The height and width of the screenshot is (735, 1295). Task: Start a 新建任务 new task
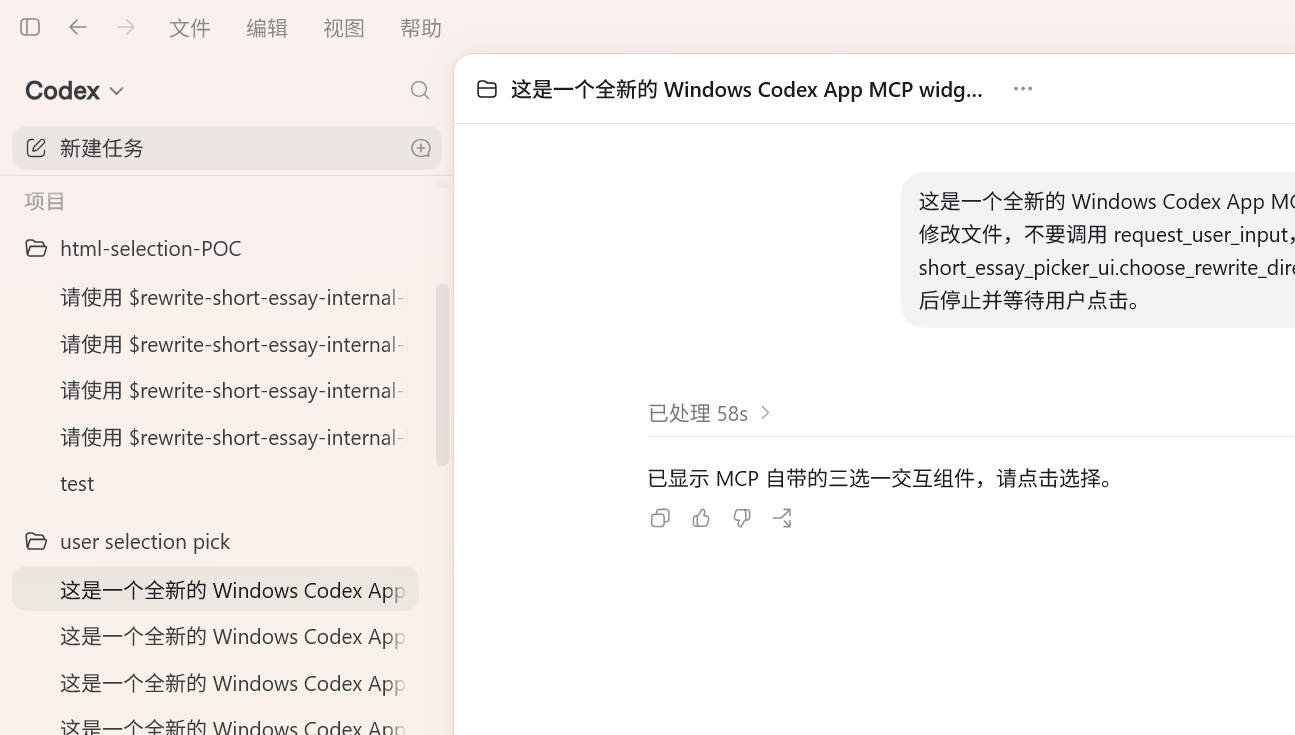tap(227, 148)
